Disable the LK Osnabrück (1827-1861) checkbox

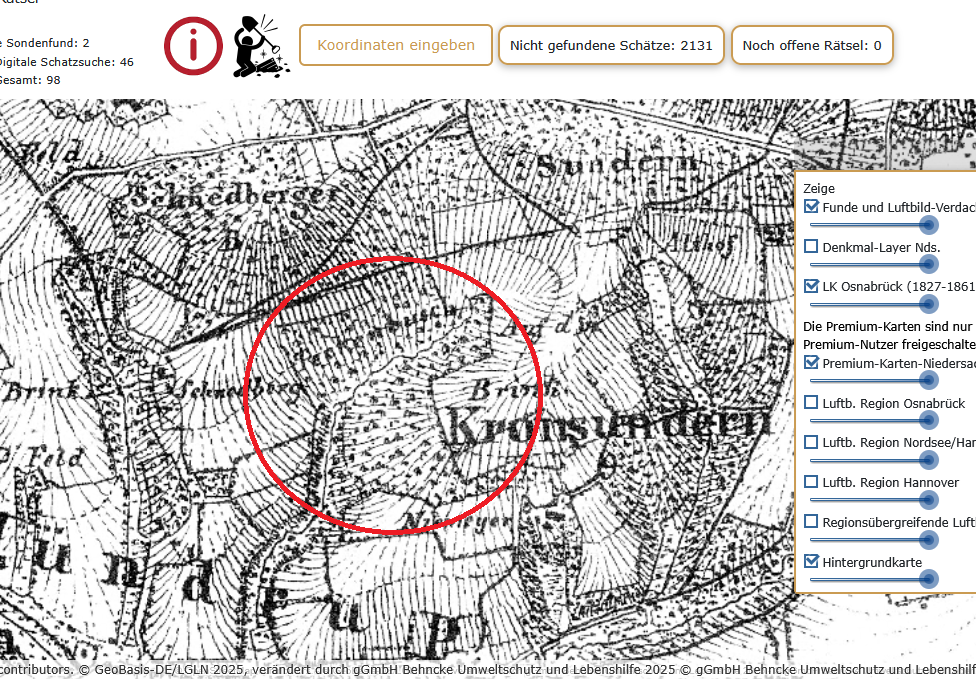click(812, 285)
